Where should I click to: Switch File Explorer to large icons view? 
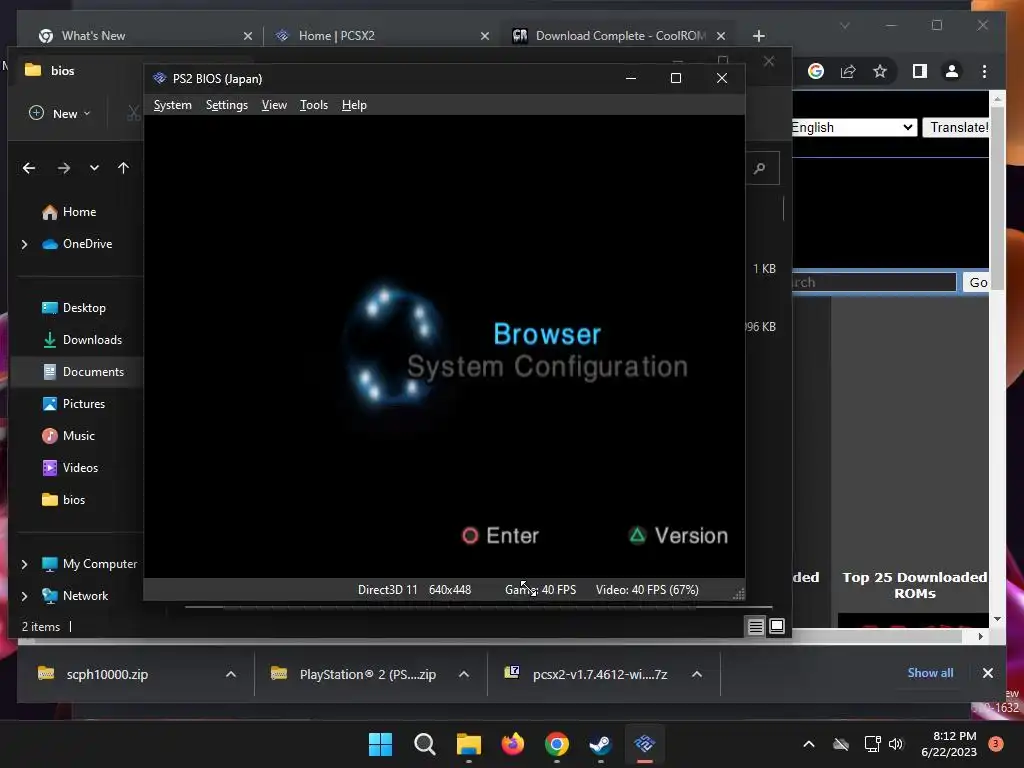pyautogui.click(x=776, y=626)
